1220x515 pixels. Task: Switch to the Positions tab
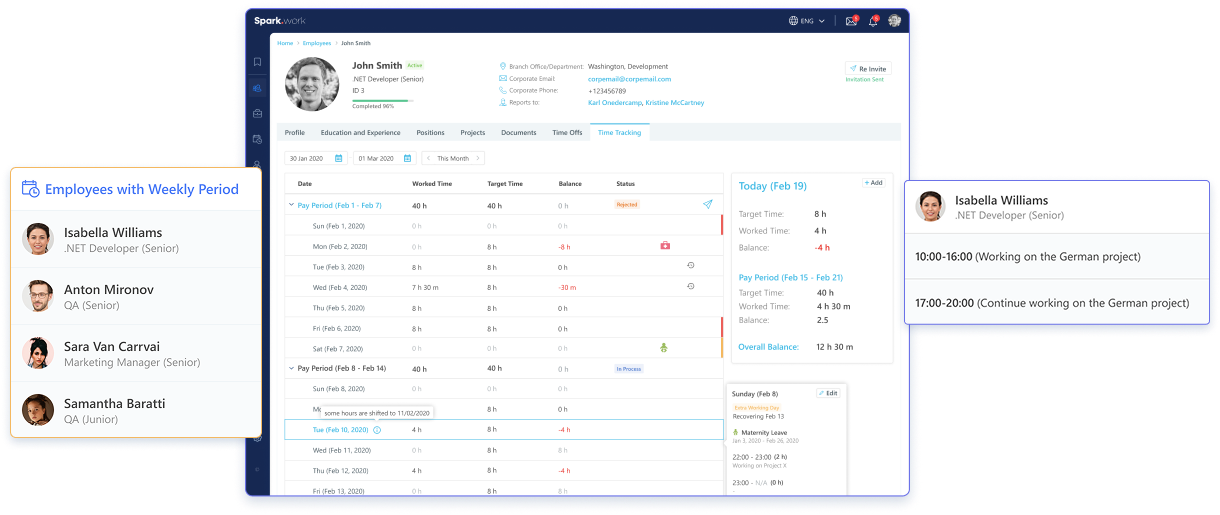pyautogui.click(x=430, y=132)
